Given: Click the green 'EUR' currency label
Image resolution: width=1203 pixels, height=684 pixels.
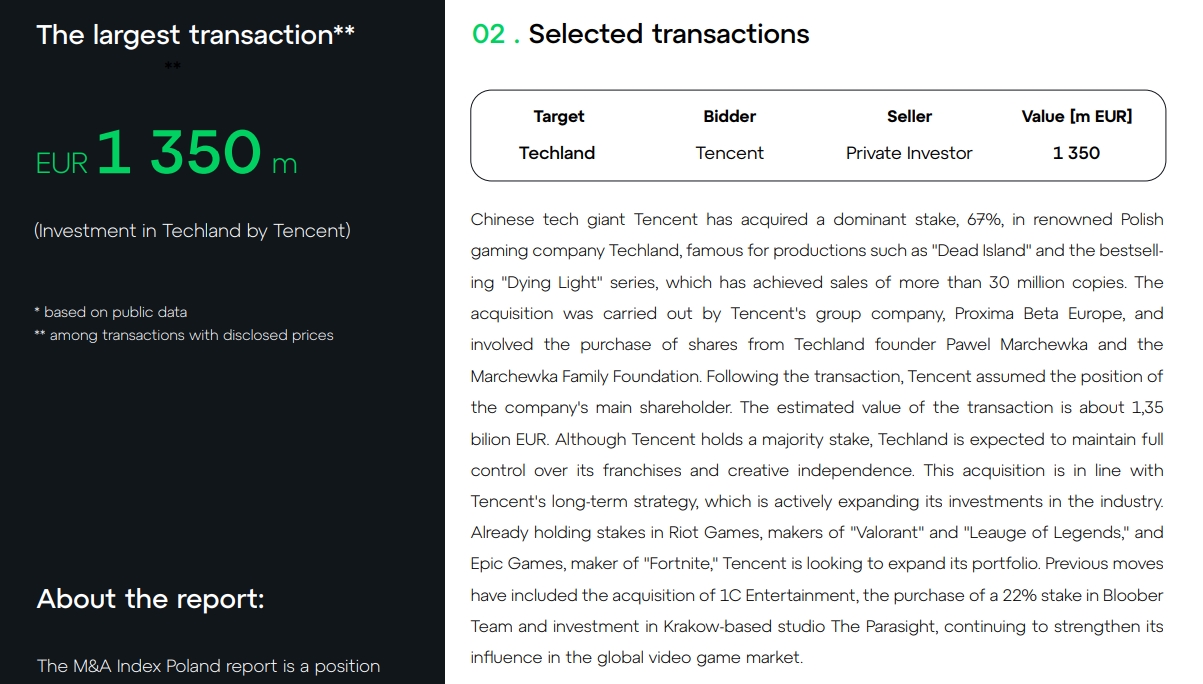Looking at the screenshot, I should point(62,163).
